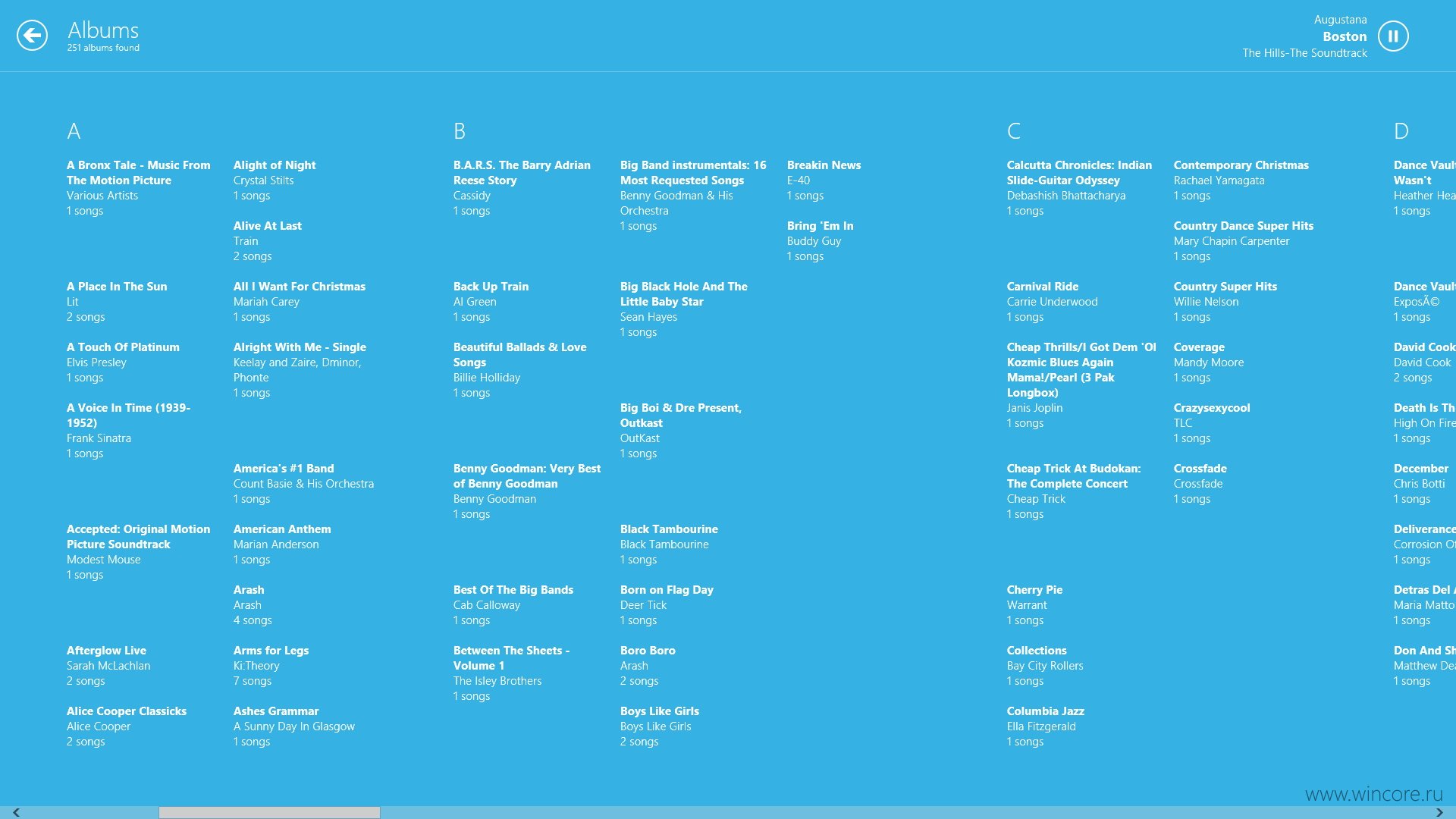Image resolution: width=1456 pixels, height=819 pixels.
Task: Select the Augustana artist label
Action: pos(1340,20)
